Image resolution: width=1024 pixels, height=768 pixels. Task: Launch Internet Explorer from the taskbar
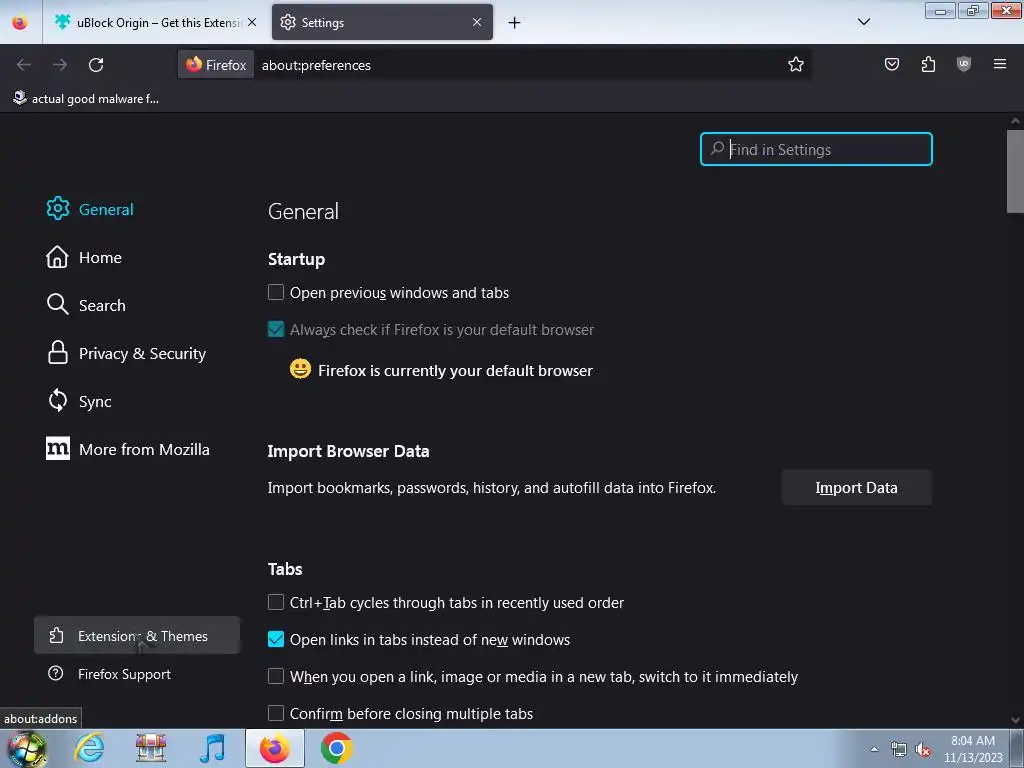[89, 748]
